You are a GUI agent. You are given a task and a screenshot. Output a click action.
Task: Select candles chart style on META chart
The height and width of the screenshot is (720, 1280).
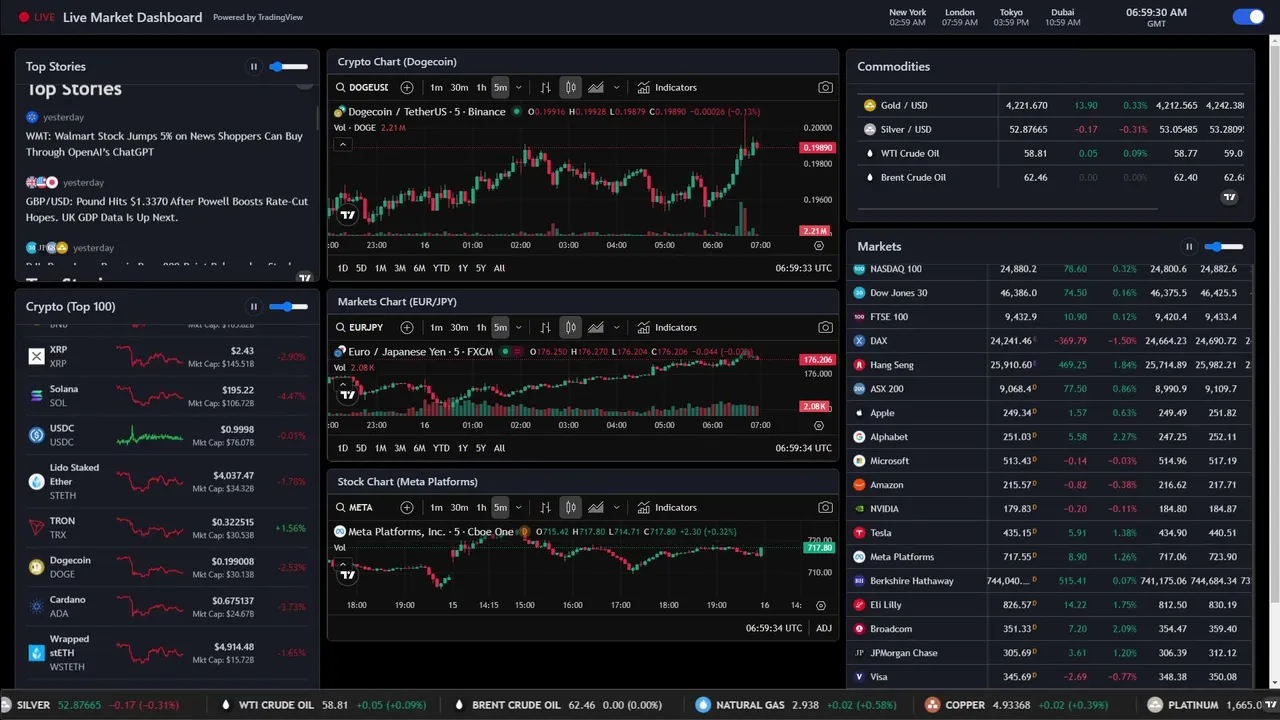pyautogui.click(x=570, y=508)
